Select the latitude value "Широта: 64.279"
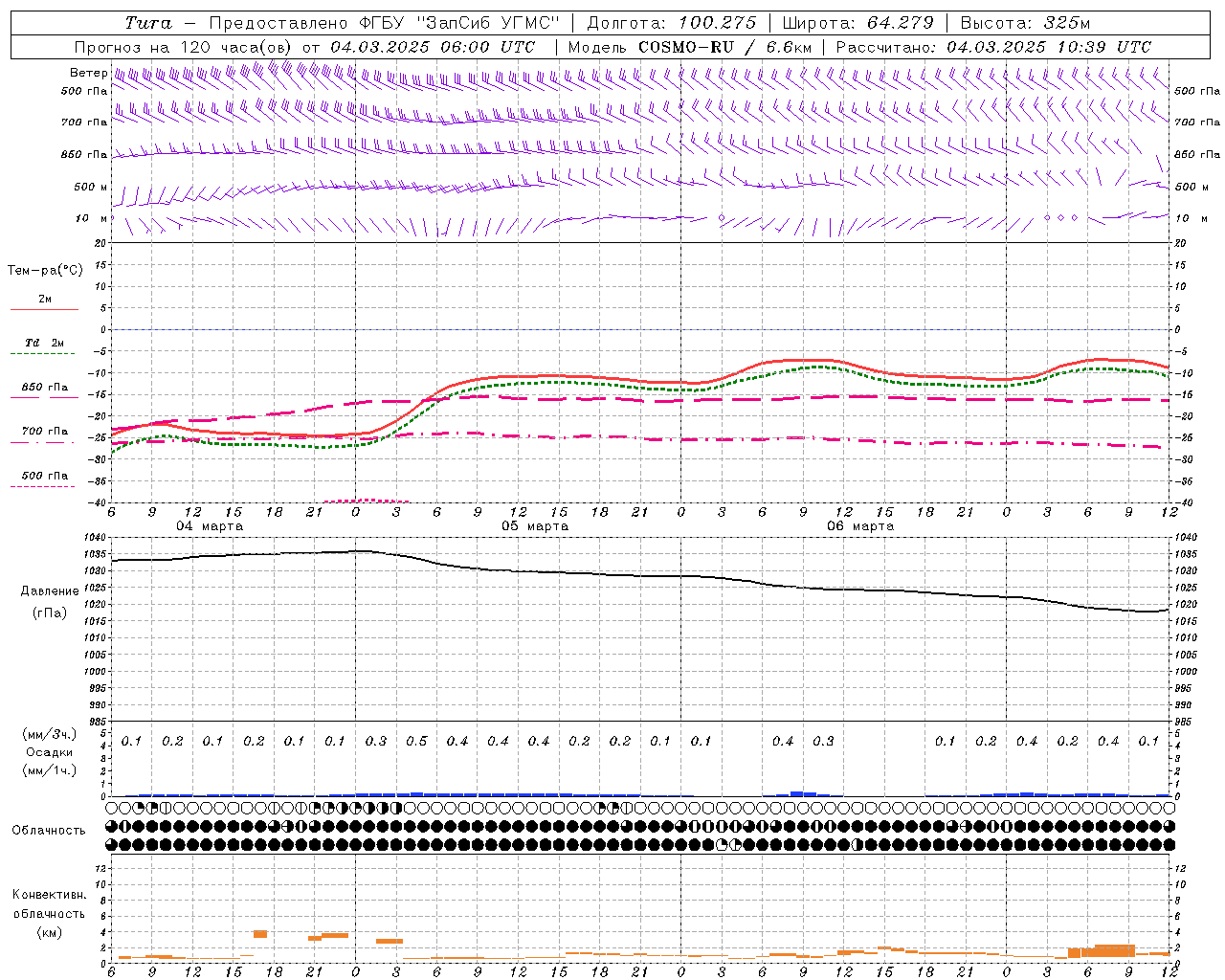The height and width of the screenshot is (980, 1225). pos(857,23)
